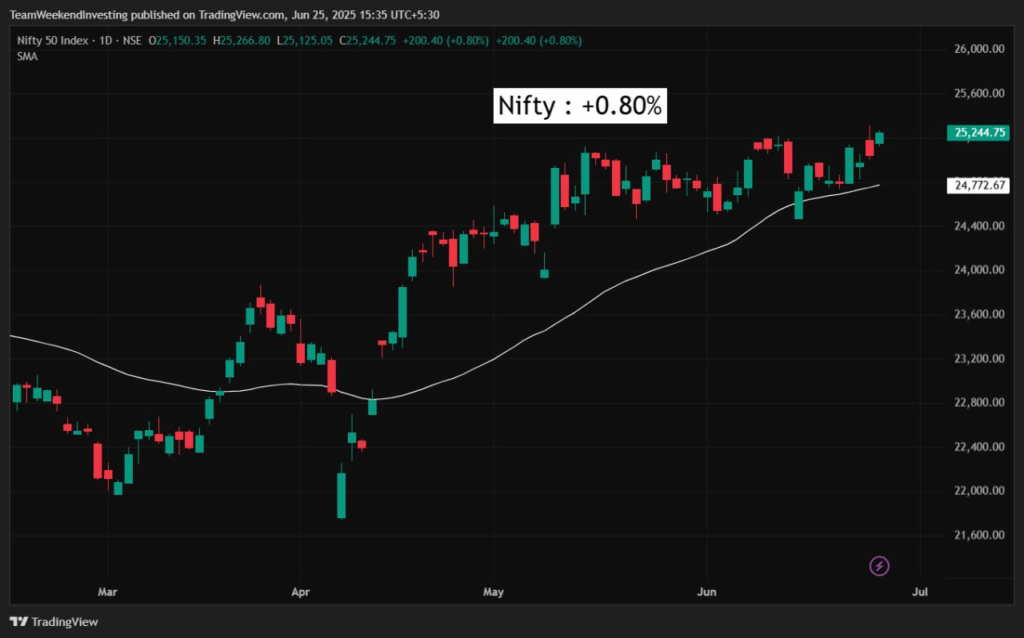1024x638 pixels.
Task: Click the Open value O25,150.35 in legend
Action: [178, 41]
